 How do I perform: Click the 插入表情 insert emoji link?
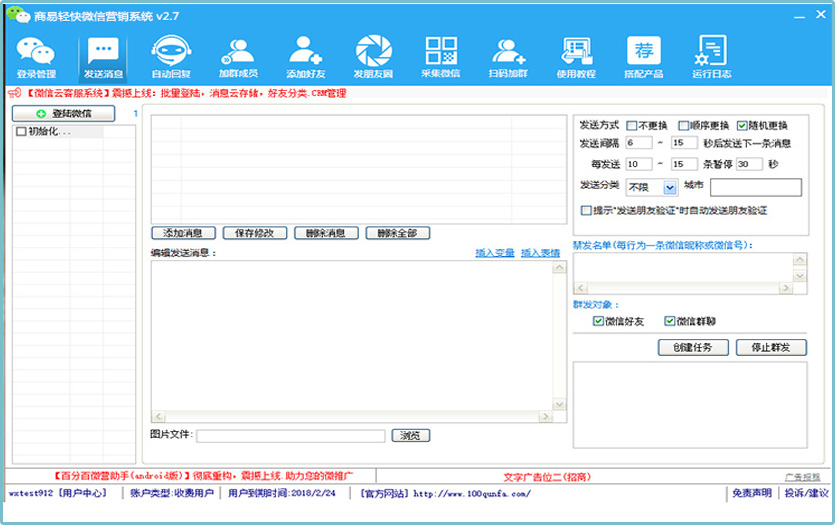pyautogui.click(x=541, y=253)
